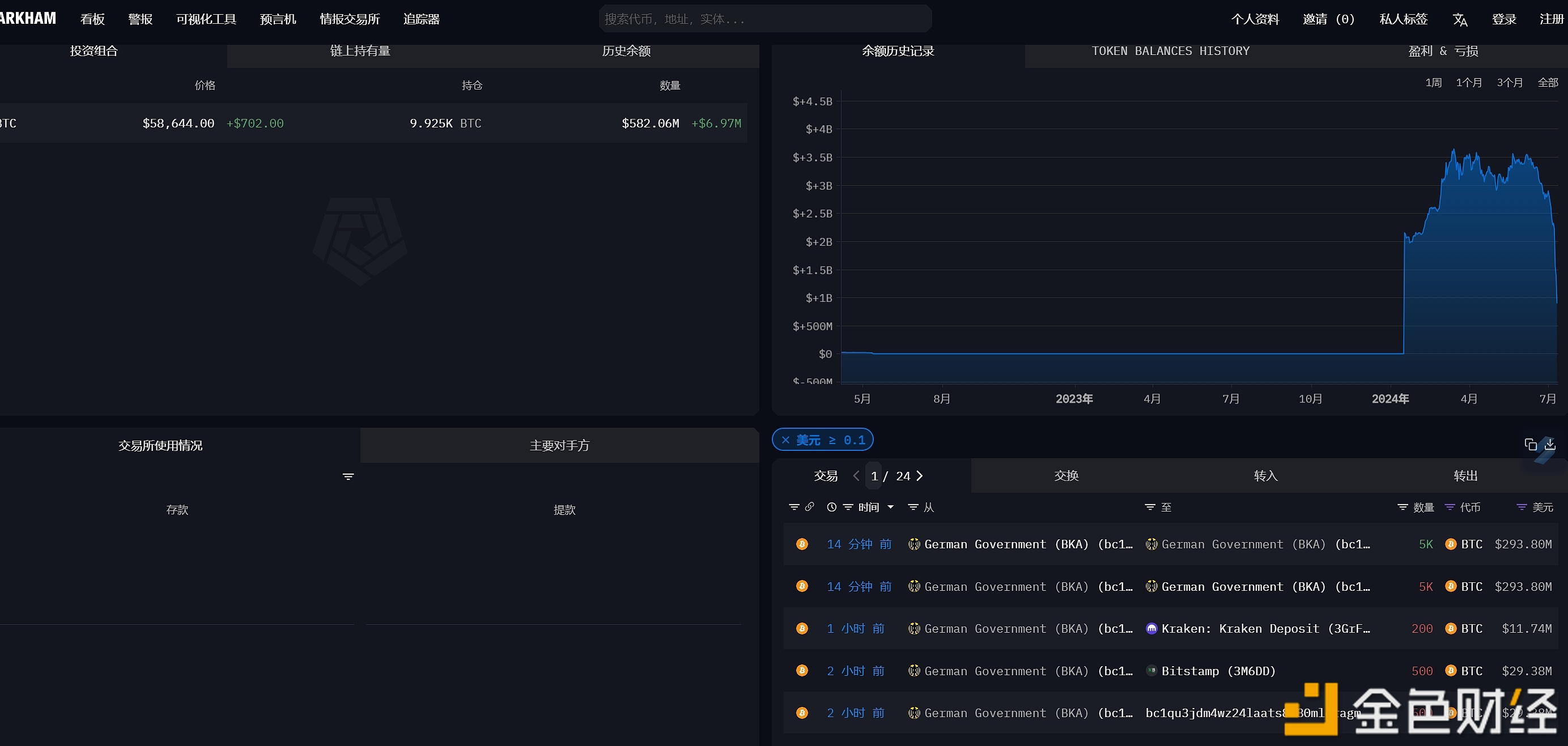Open 警报 alerts menu
This screenshot has width=1568, height=746.
[x=141, y=19]
